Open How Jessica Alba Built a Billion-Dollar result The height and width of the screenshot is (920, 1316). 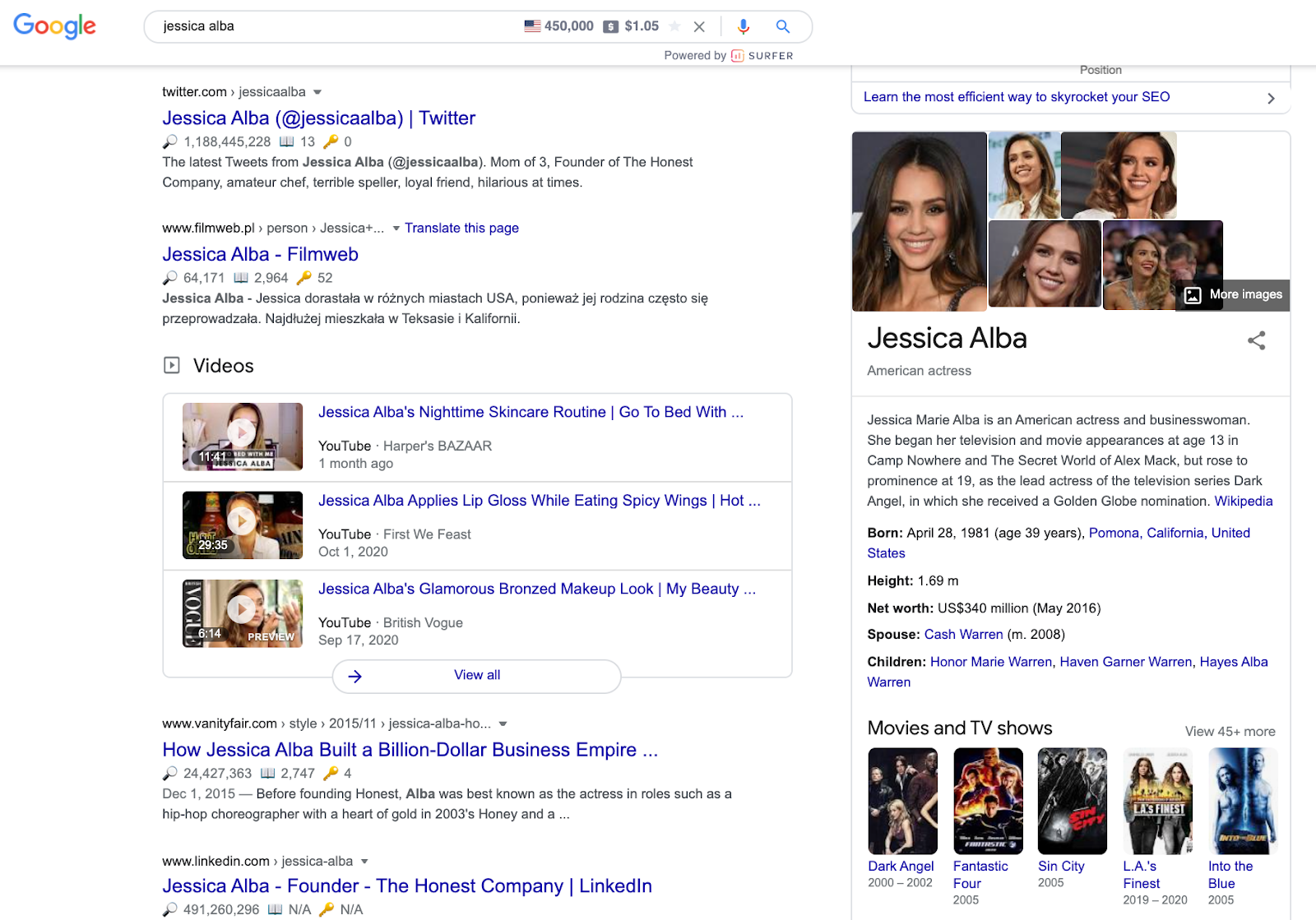coord(410,750)
